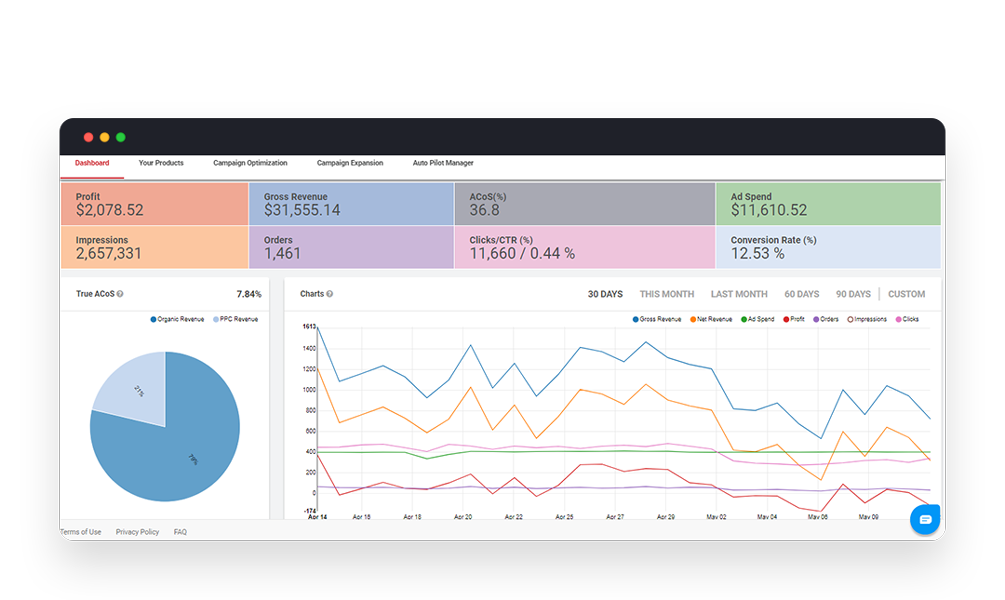The image size is (1005, 600).
Task: Open the Charts info icon
Action: [329, 293]
